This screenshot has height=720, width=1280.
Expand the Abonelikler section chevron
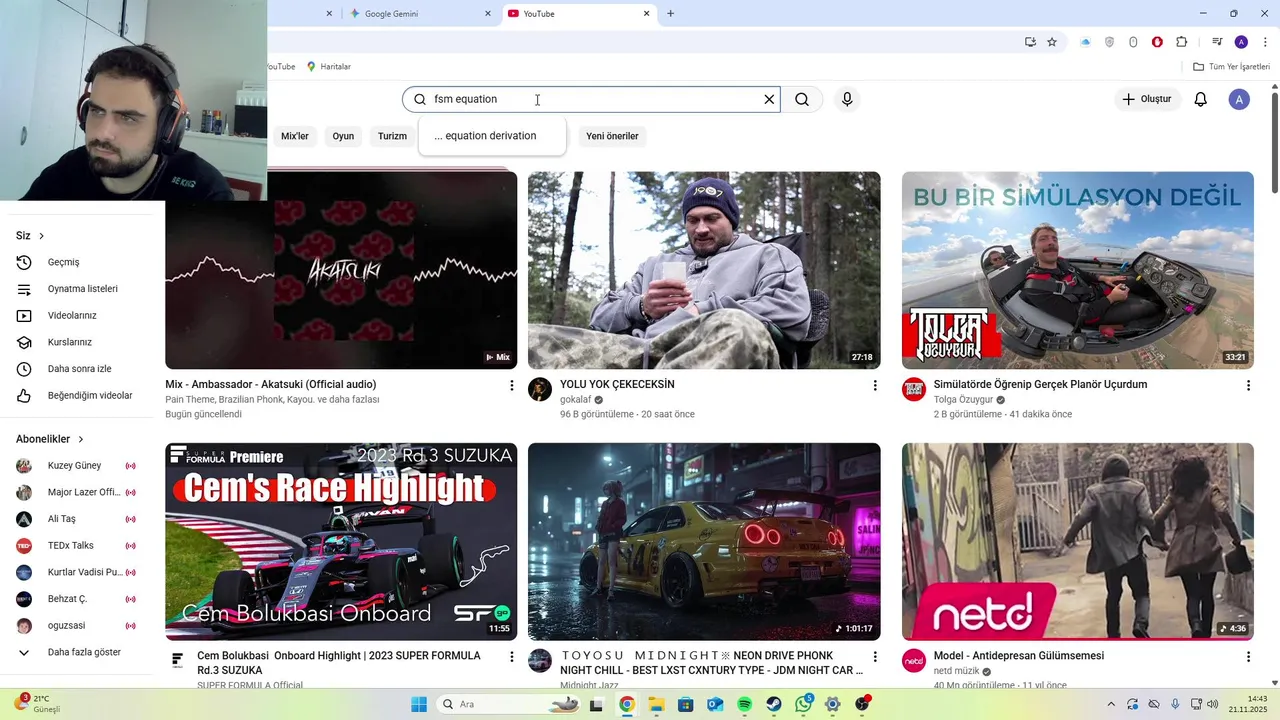pos(81,439)
